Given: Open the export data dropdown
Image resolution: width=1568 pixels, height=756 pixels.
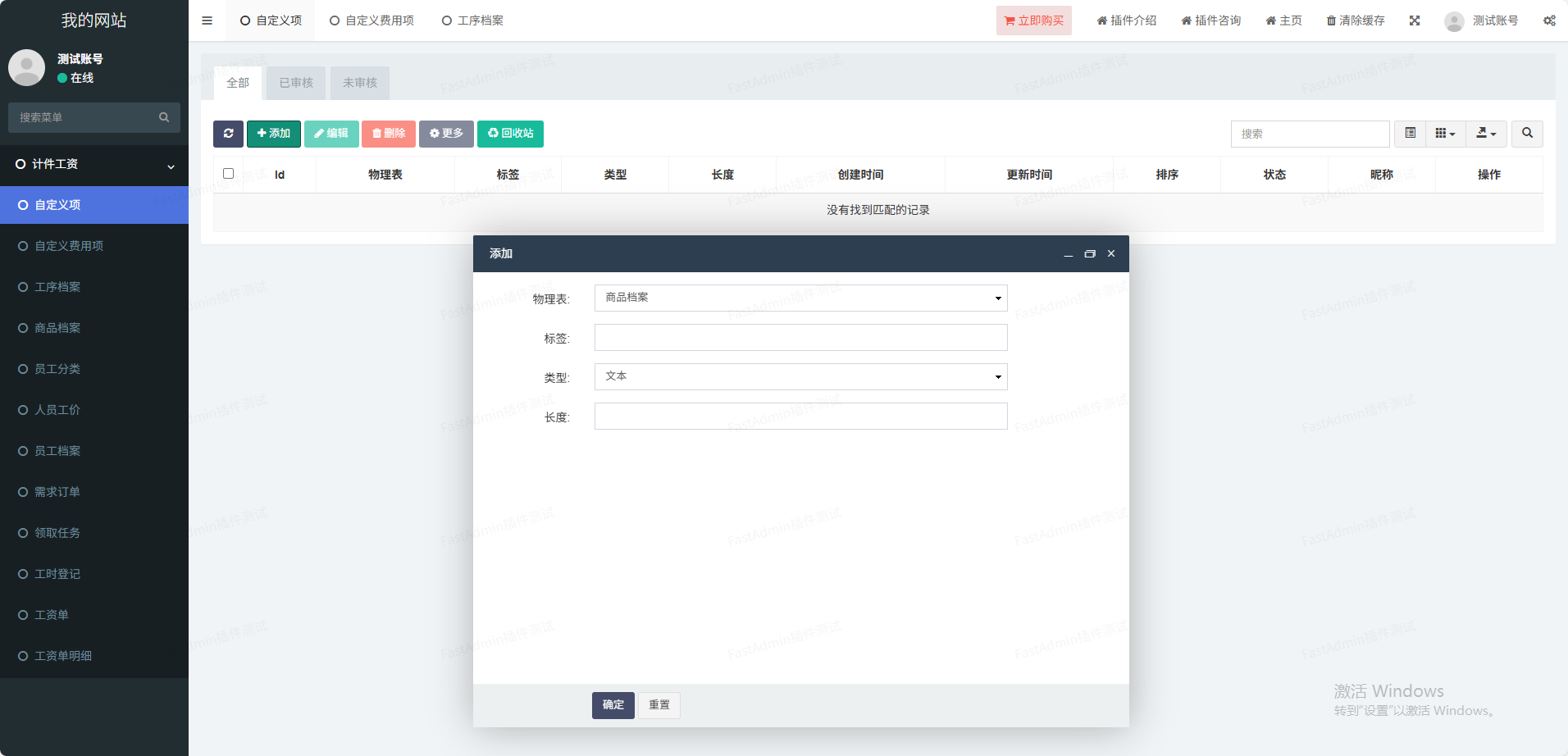Looking at the screenshot, I should (1486, 134).
